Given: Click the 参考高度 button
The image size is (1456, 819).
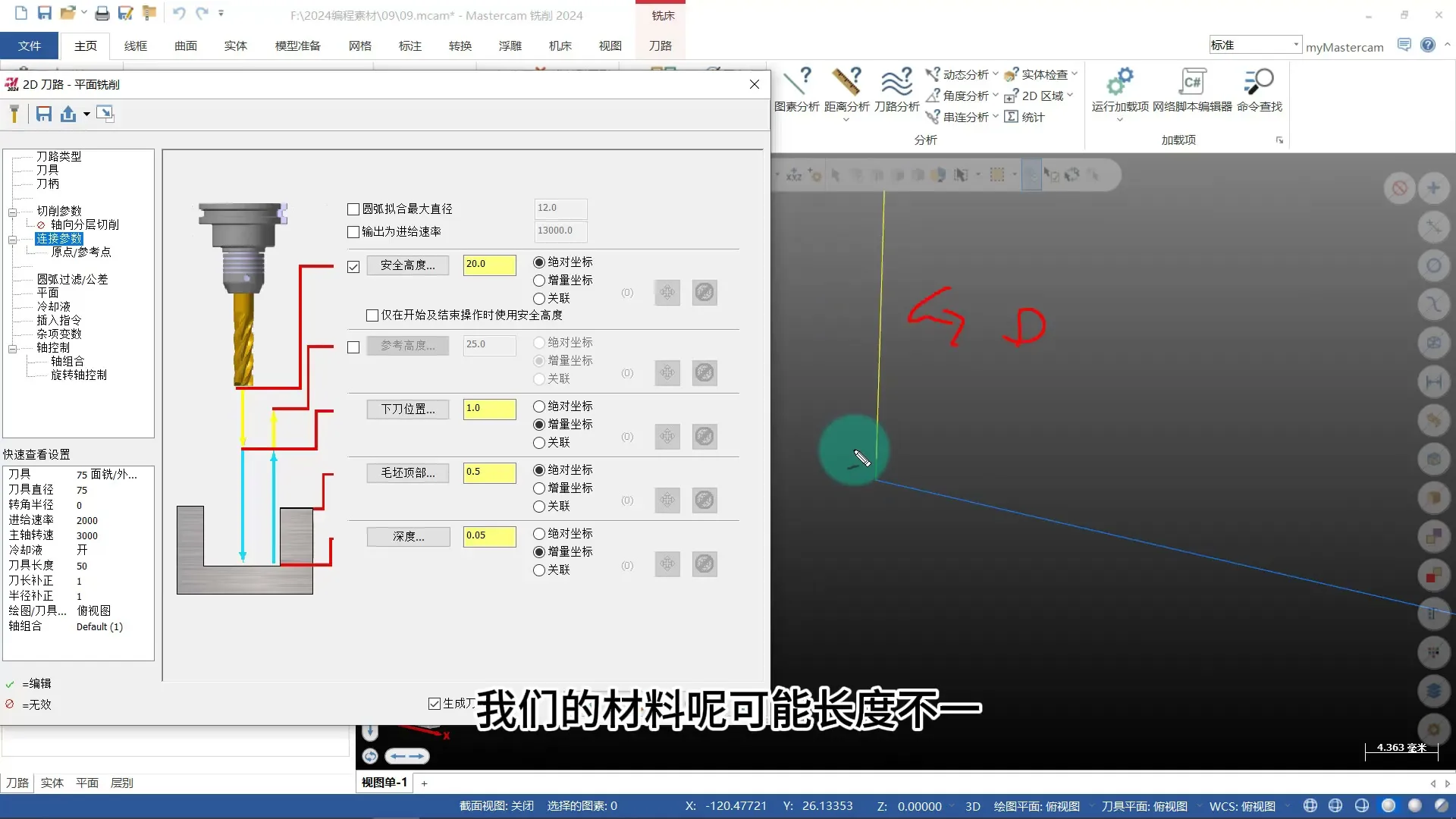Looking at the screenshot, I should (408, 345).
